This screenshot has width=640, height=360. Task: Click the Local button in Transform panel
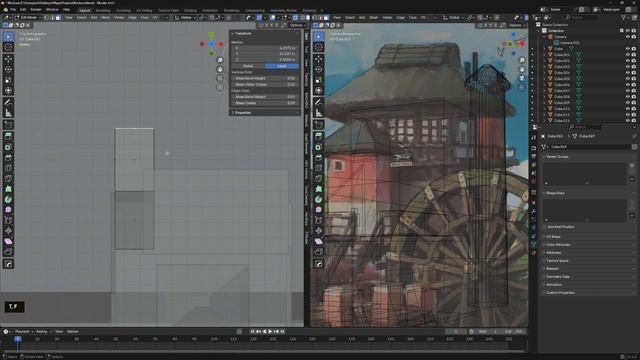[282, 66]
